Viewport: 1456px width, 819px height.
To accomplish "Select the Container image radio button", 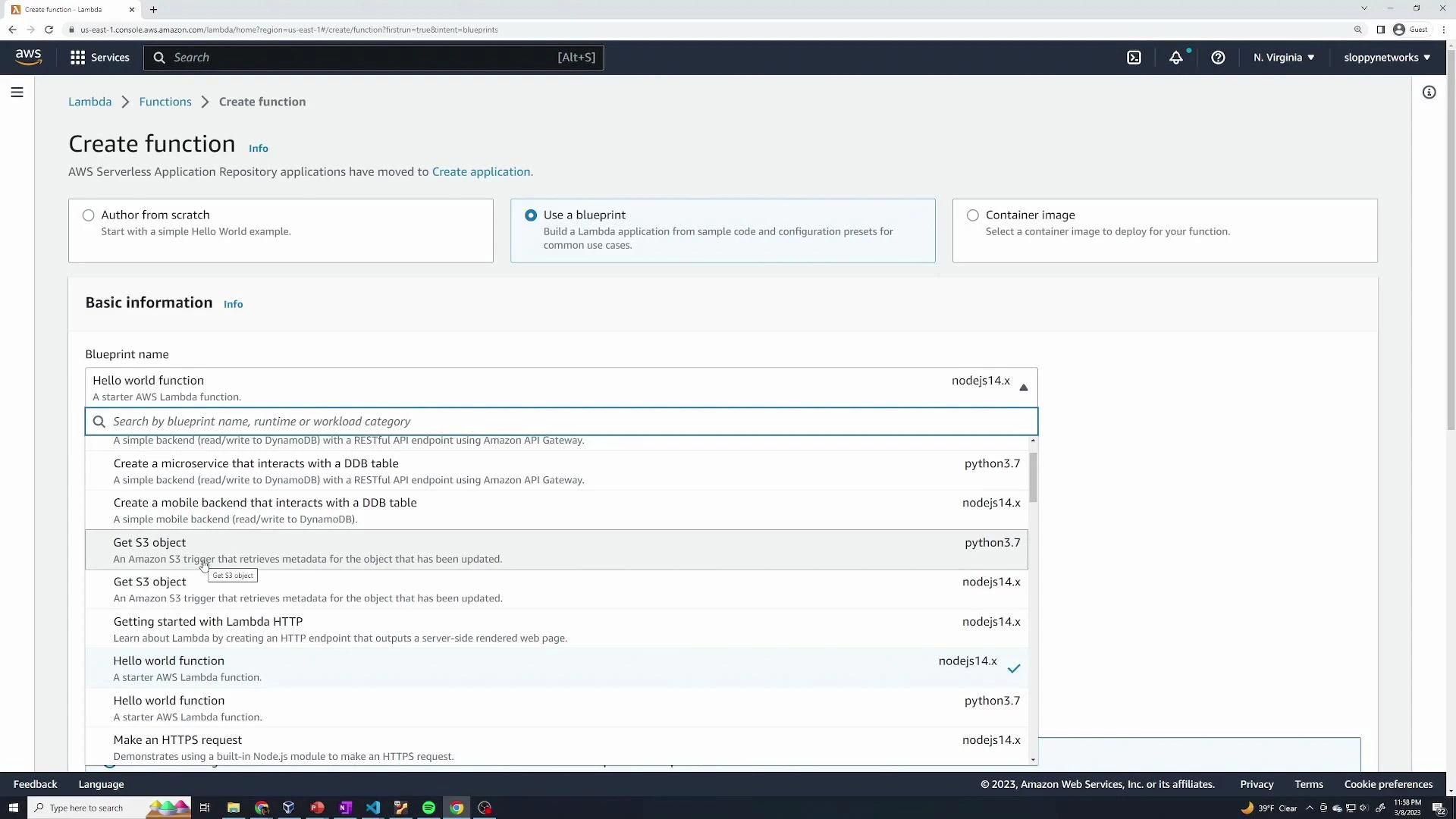I will [972, 215].
